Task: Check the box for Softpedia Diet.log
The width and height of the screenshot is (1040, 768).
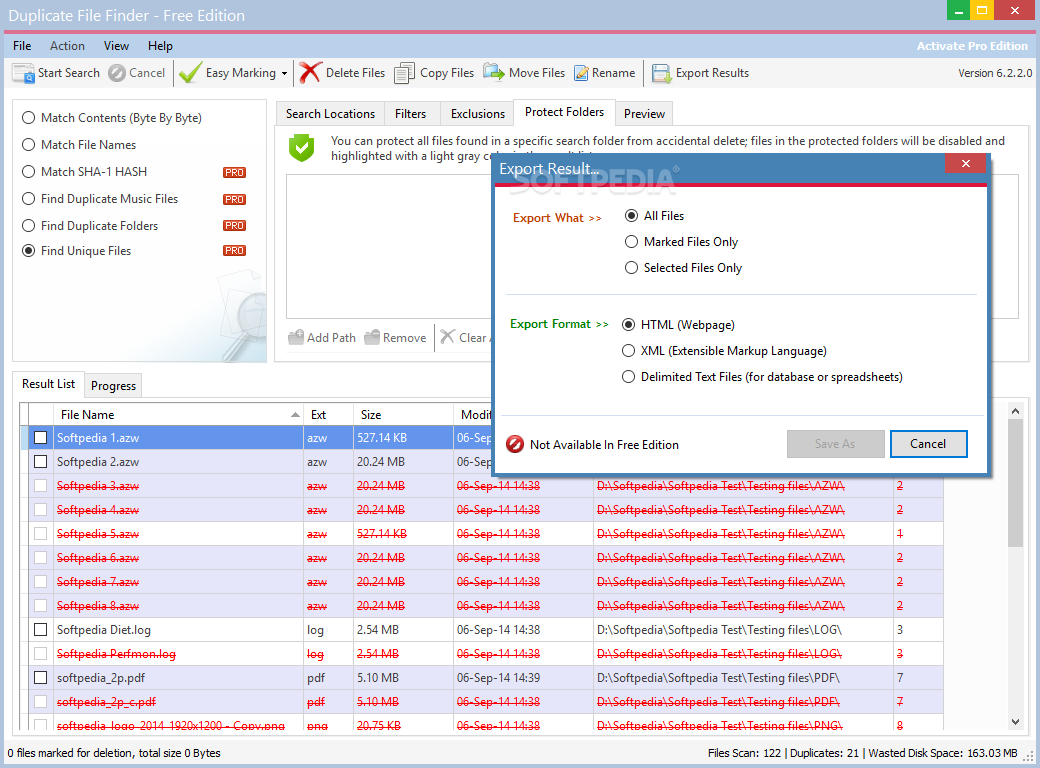Action: (40, 629)
